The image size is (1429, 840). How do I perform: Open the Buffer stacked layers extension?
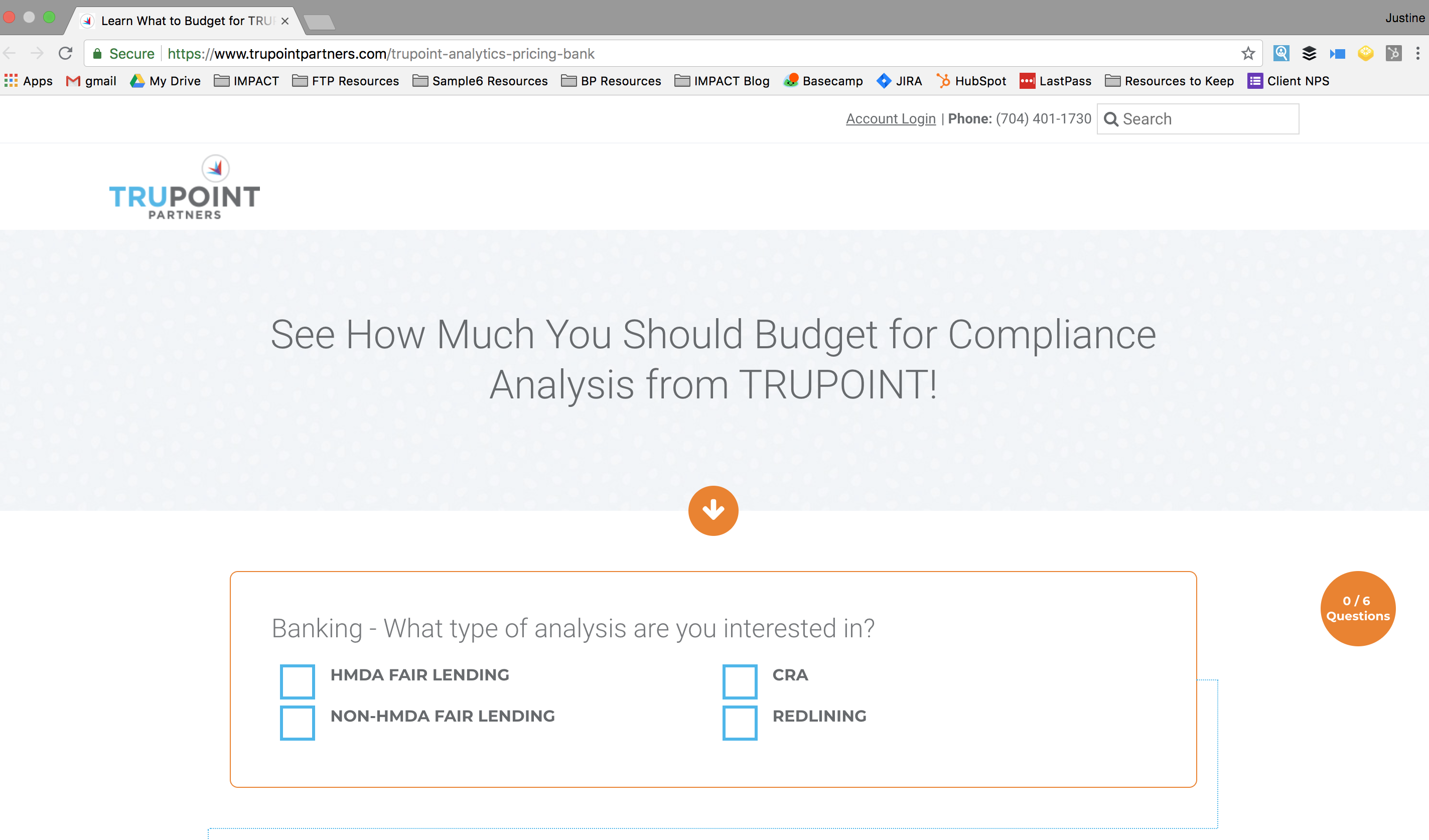pyautogui.click(x=1309, y=53)
